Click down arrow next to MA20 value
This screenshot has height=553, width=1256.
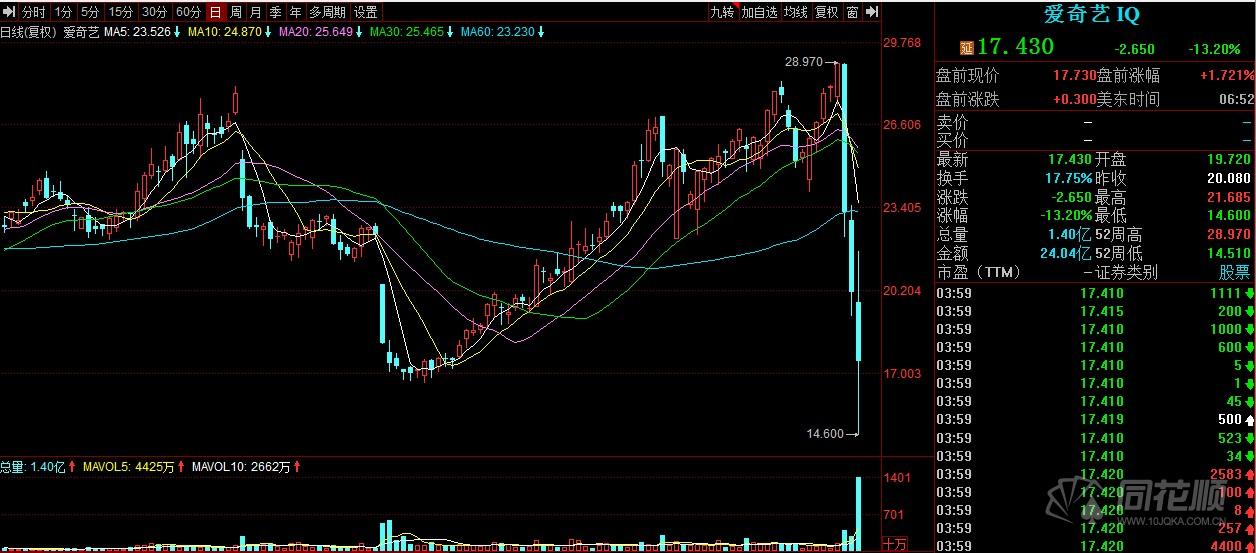point(358,32)
